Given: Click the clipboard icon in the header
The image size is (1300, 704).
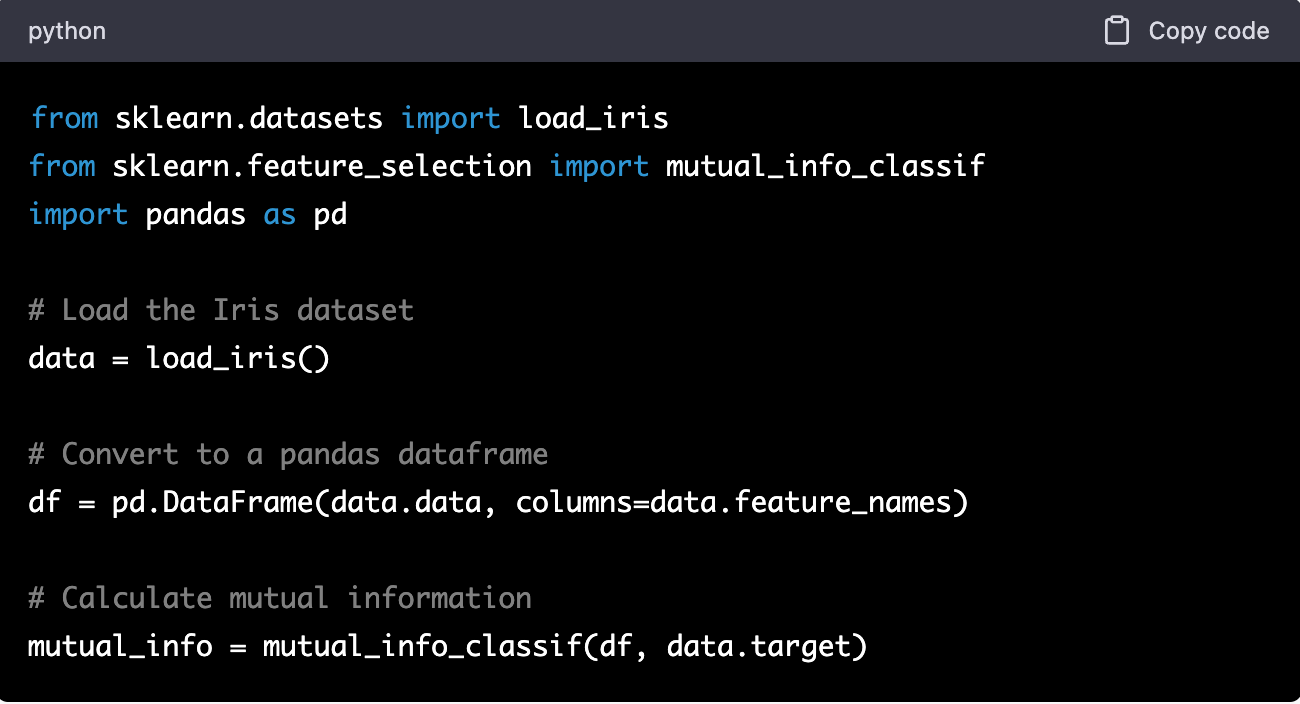Looking at the screenshot, I should coord(1117,31).
